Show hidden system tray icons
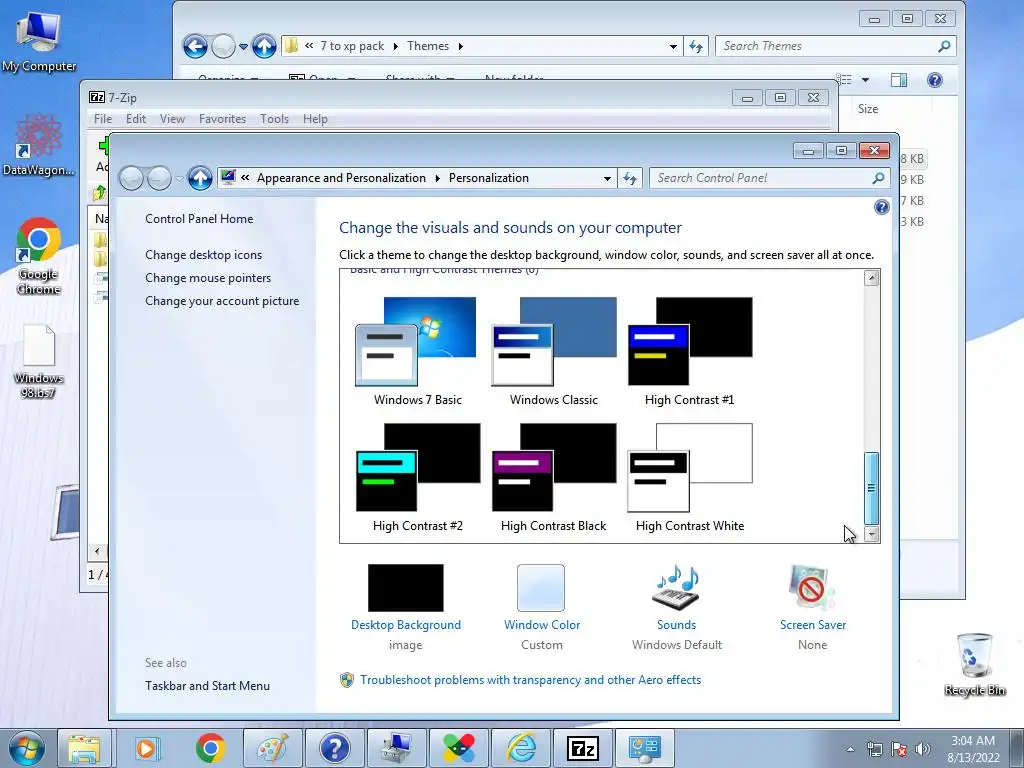This screenshot has height=768, width=1024. pos(850,749)
